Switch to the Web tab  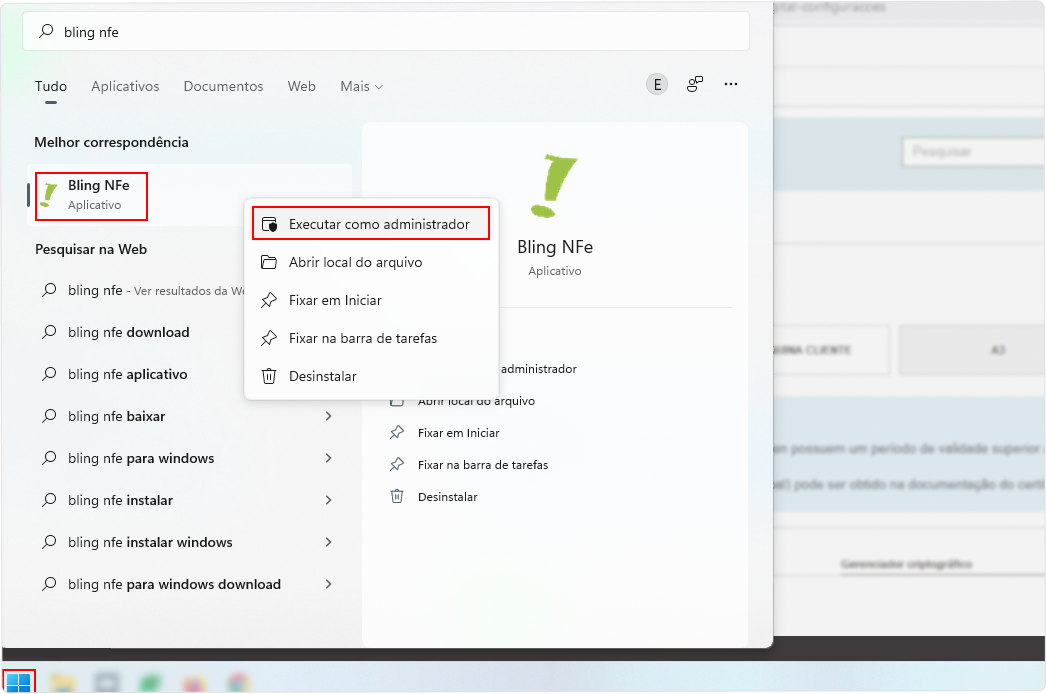pyautogui.click(x=302, y=86)
